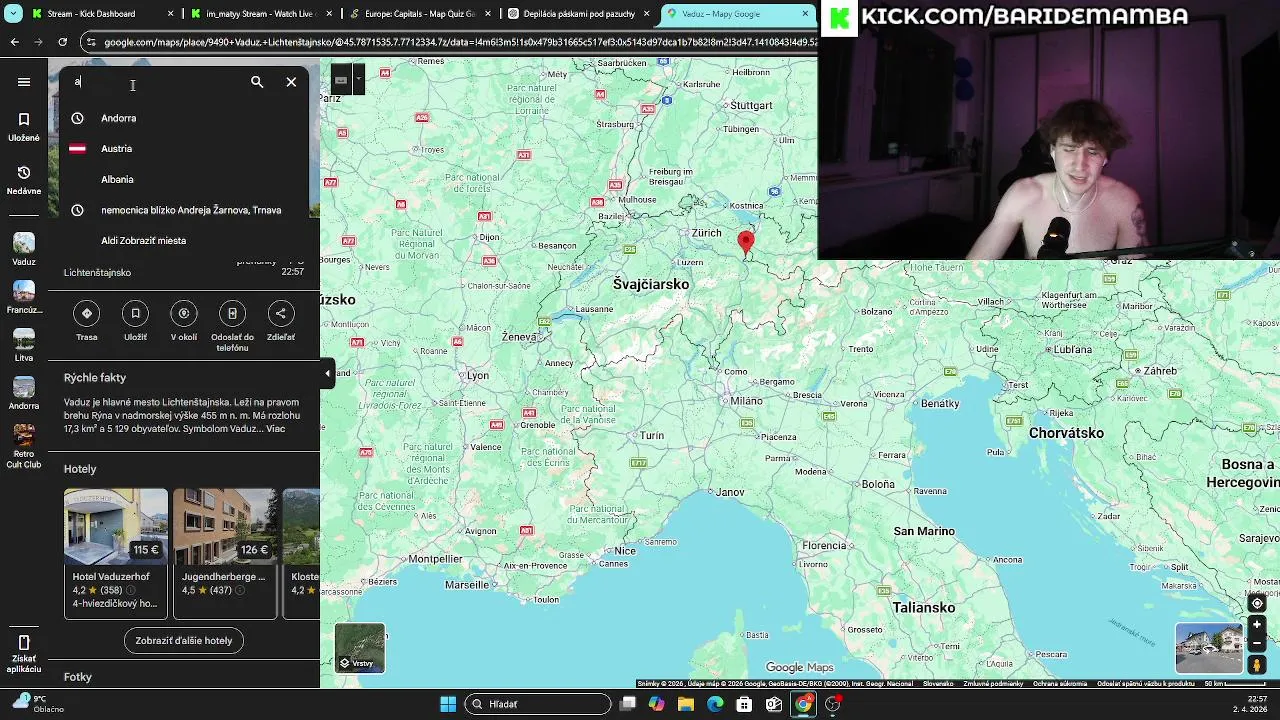Open the Google Maps hamburger menu
This screenshot has height=720, width=1280.
pos(24,82)
